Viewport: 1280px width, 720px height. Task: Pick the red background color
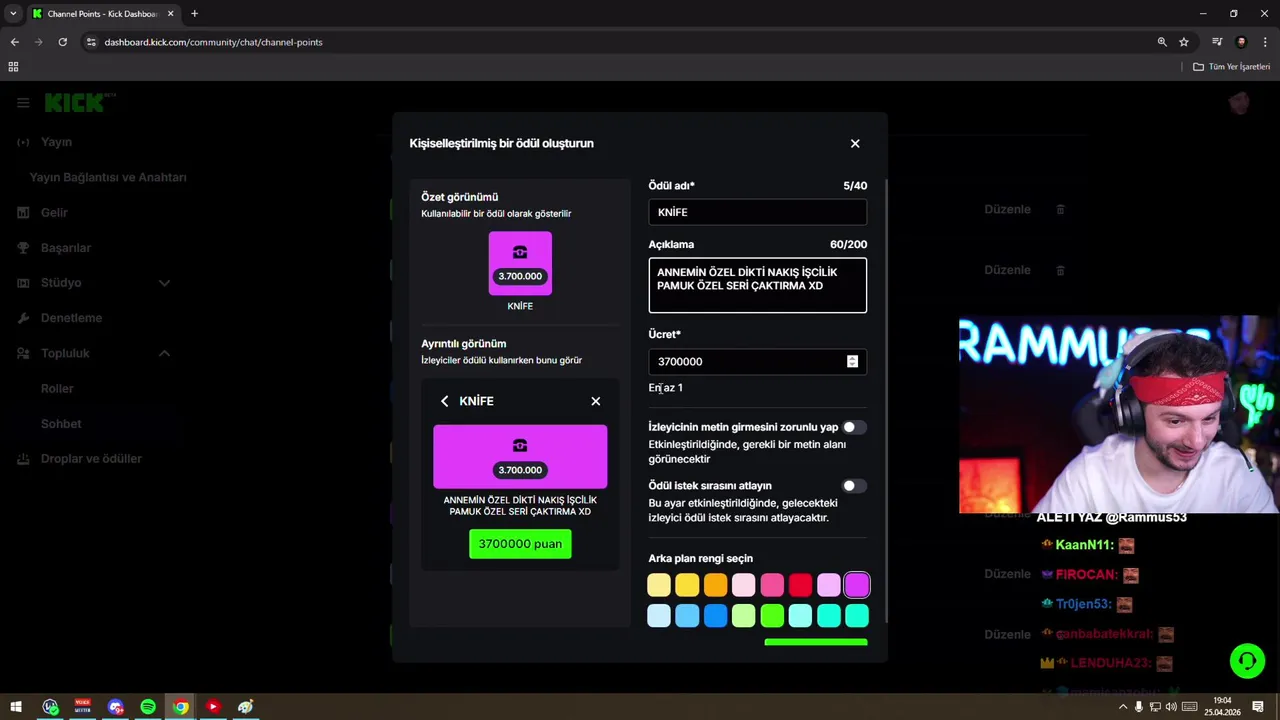click(800, 585)
